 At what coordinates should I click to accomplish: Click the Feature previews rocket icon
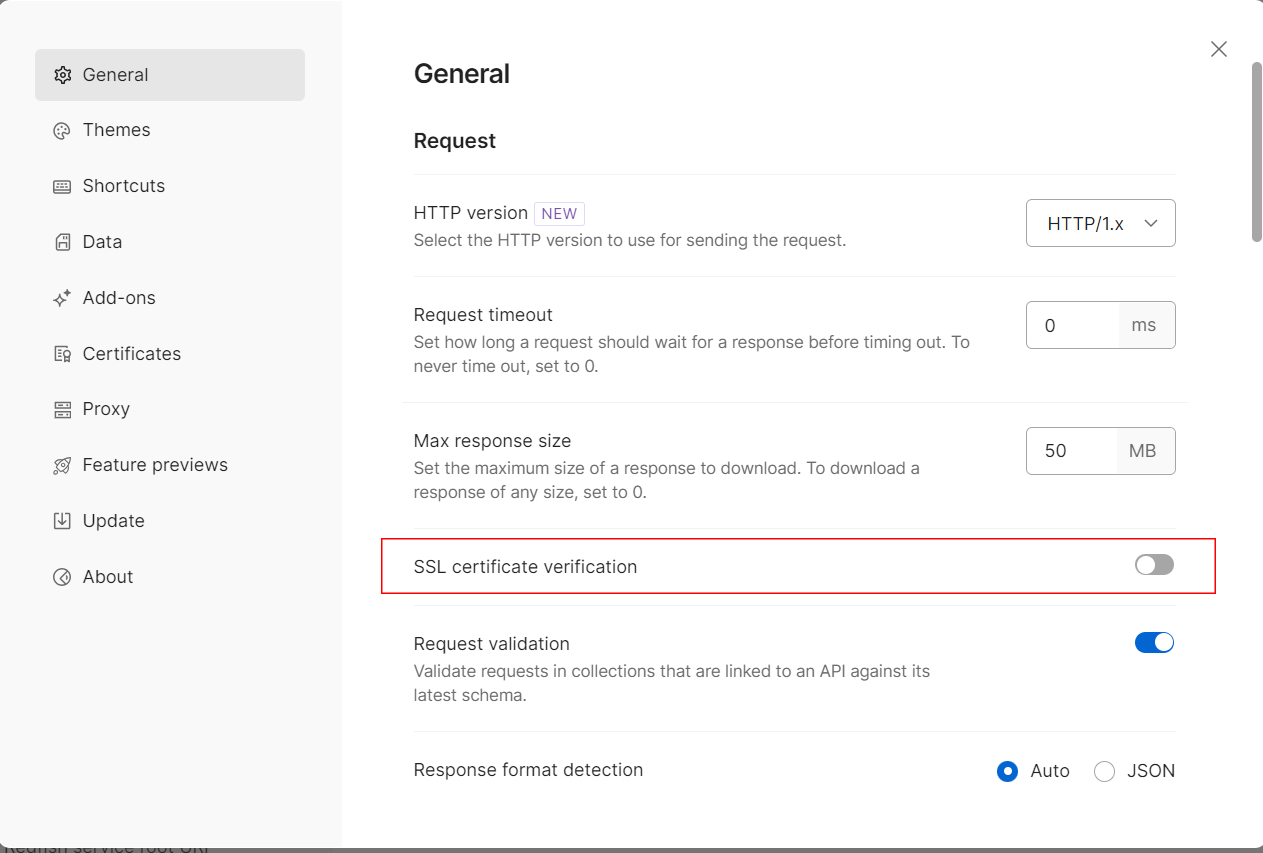coord(62,466)
